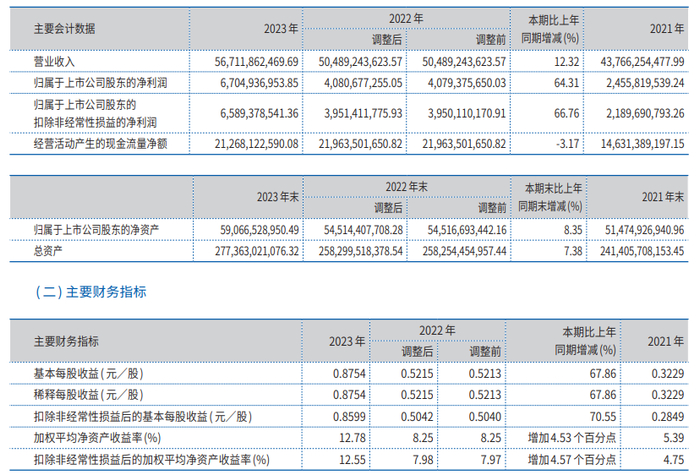Click the 2021年 header in bottom table
The width and height of the screenshot is (700, 475).
(666, 342)
